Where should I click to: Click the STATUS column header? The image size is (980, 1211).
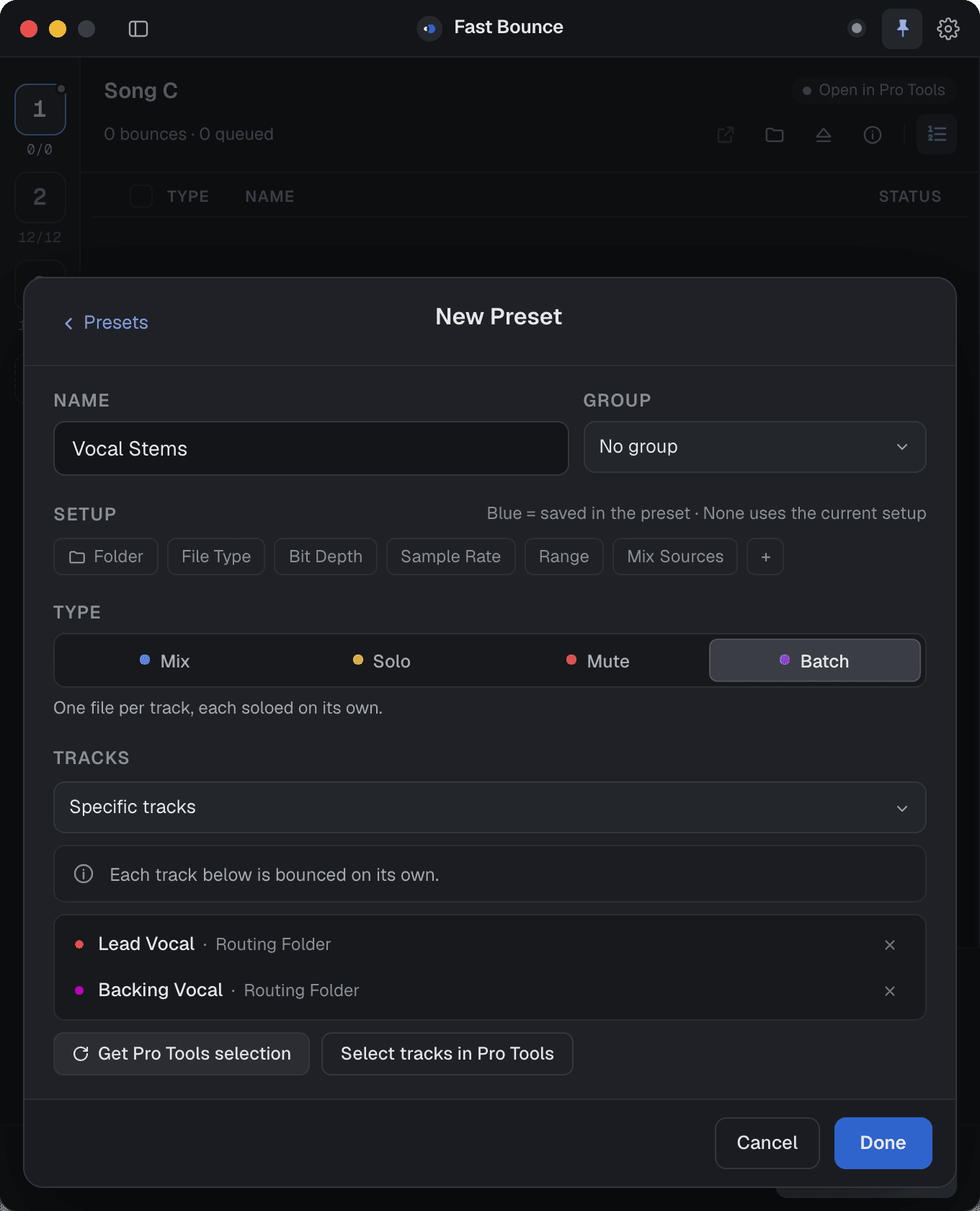910,197
